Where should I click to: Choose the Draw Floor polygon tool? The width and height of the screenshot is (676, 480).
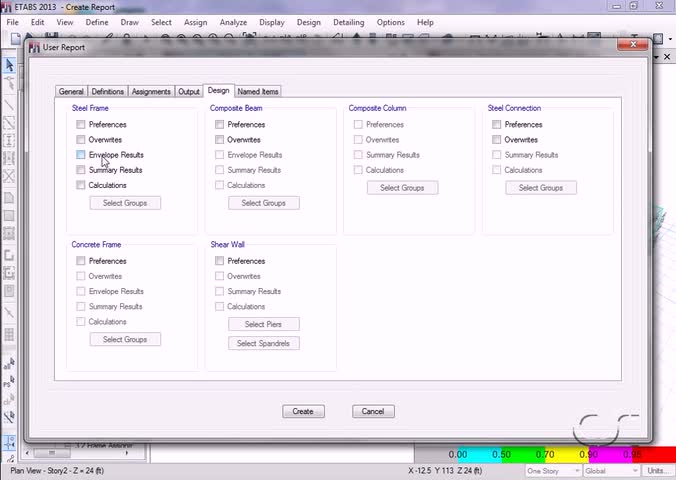click(x=9, y=198)
